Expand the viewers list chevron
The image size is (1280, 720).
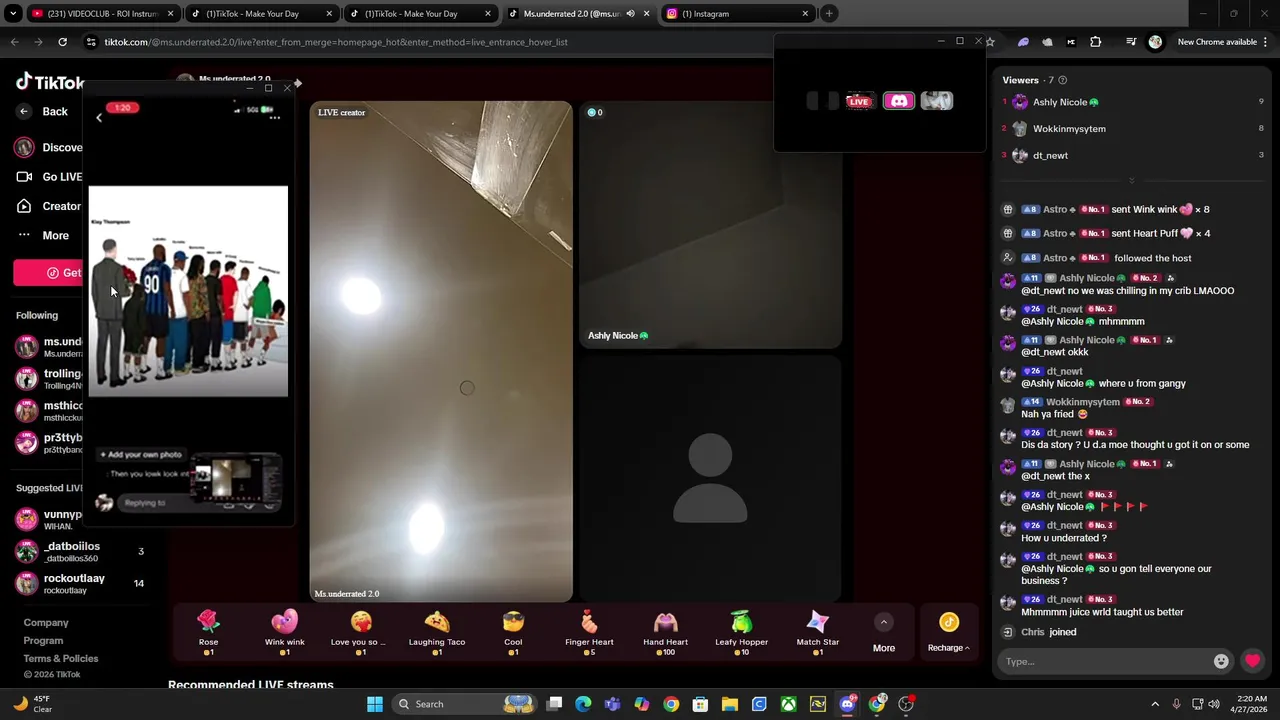click(1131, 181)
